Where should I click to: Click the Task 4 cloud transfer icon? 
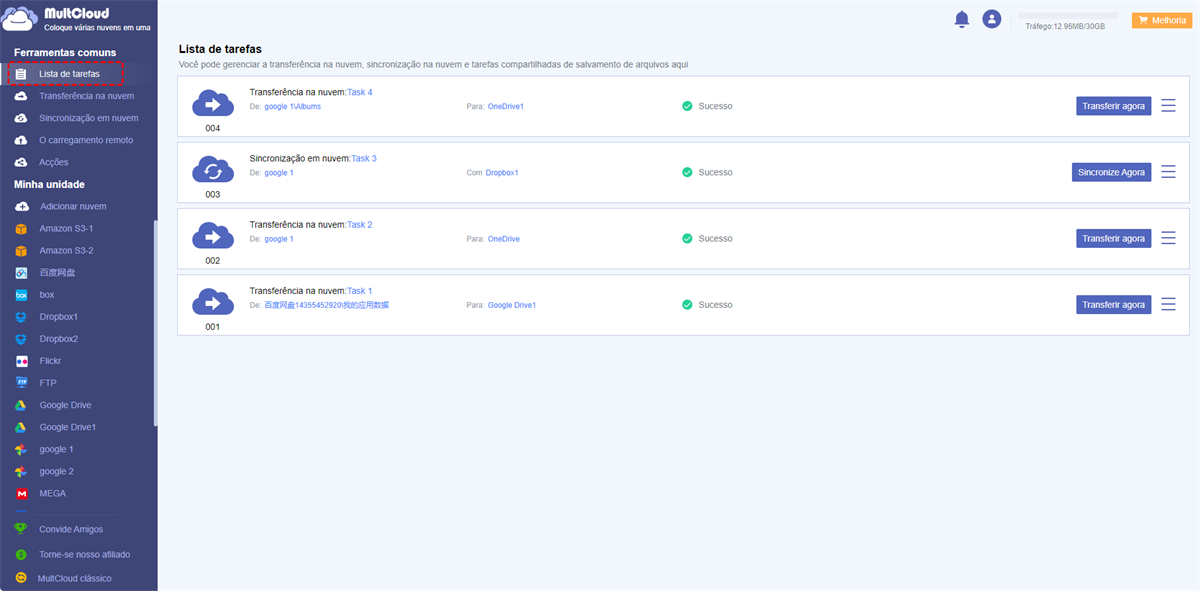[212, 103]
